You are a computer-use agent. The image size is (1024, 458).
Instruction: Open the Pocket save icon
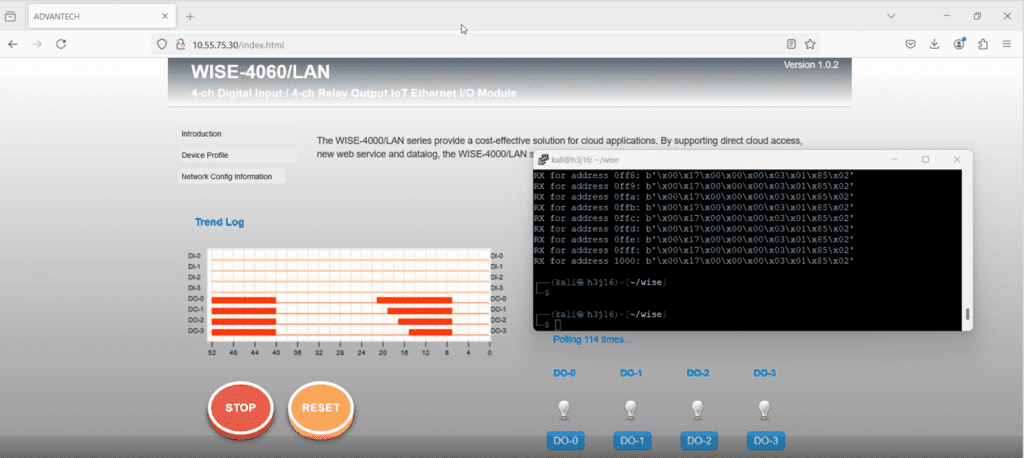[x=910, y=44]
